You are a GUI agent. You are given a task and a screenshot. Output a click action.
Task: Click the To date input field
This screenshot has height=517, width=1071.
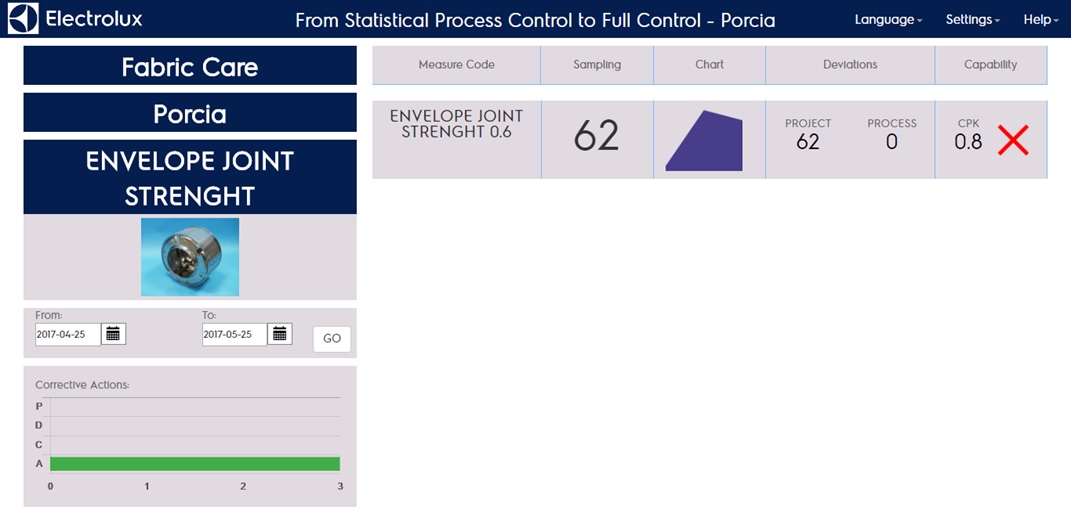[234, 335]
